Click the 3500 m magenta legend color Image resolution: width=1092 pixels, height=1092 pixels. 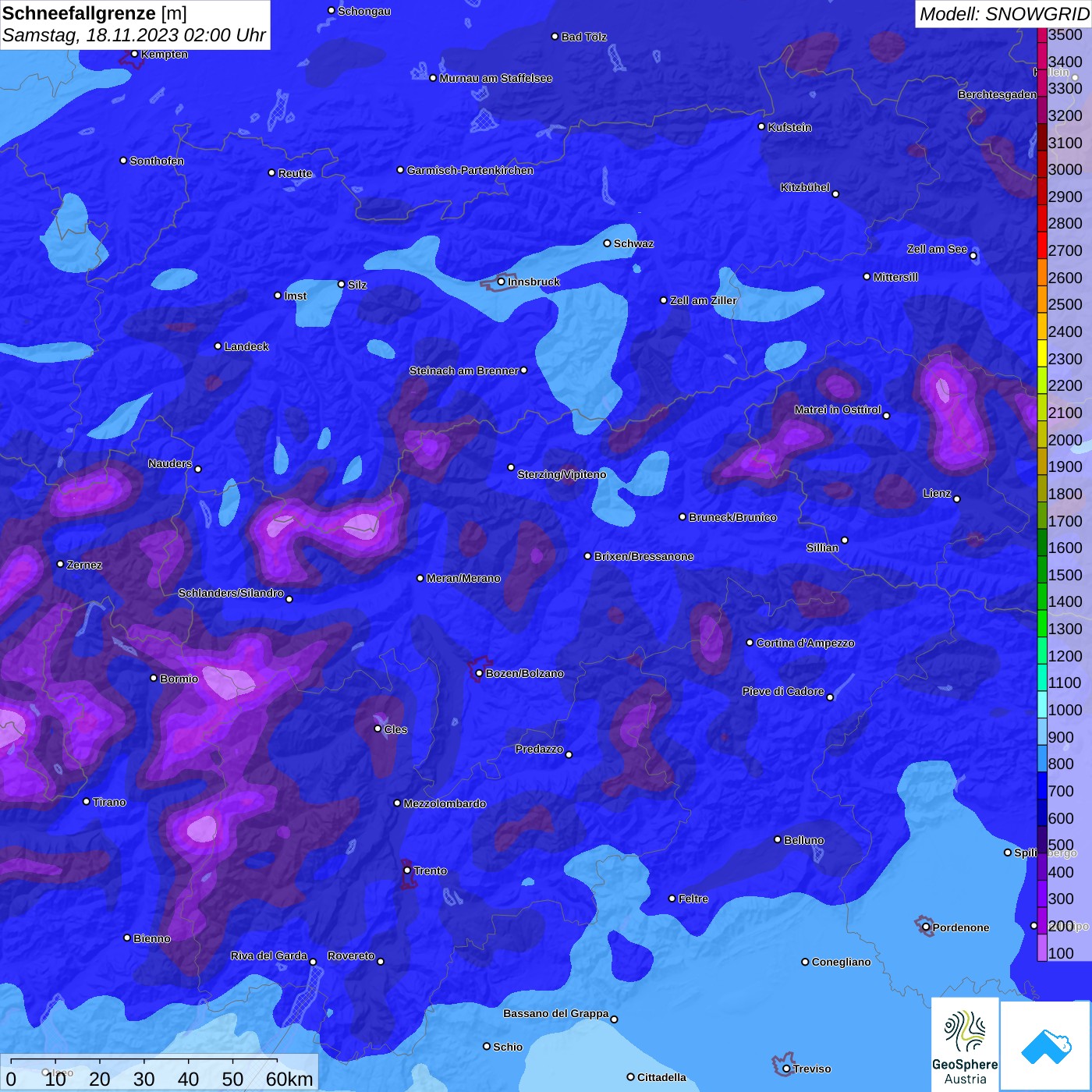(x=1042, y=34)
